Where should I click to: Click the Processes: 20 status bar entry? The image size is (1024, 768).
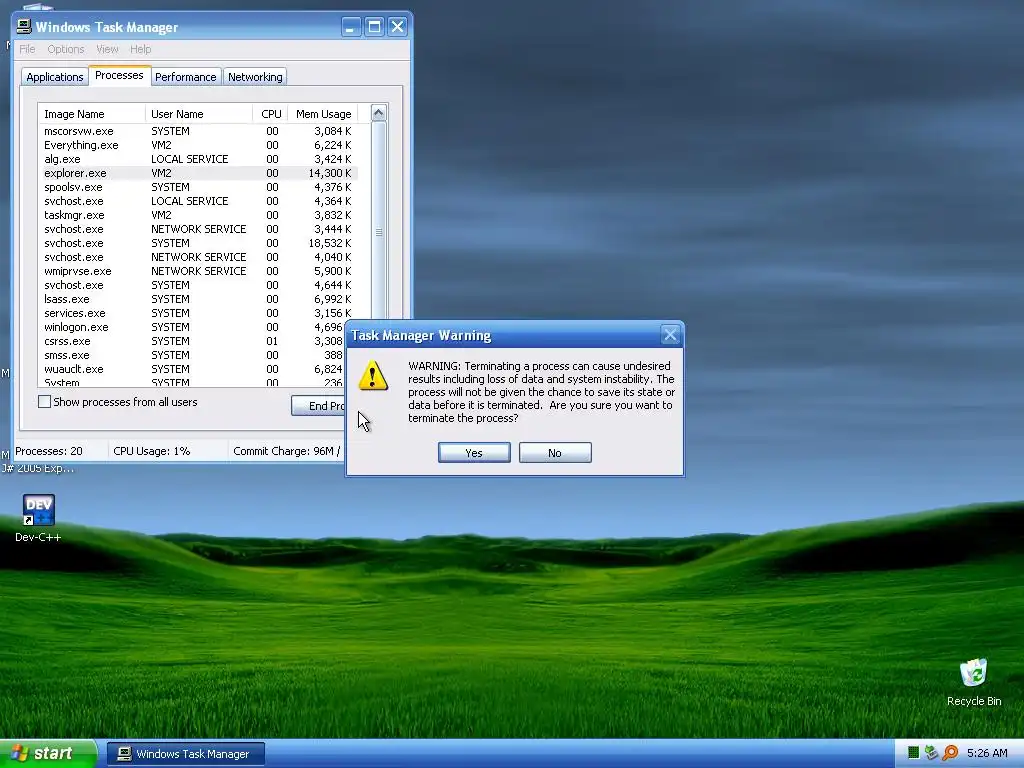49,451
